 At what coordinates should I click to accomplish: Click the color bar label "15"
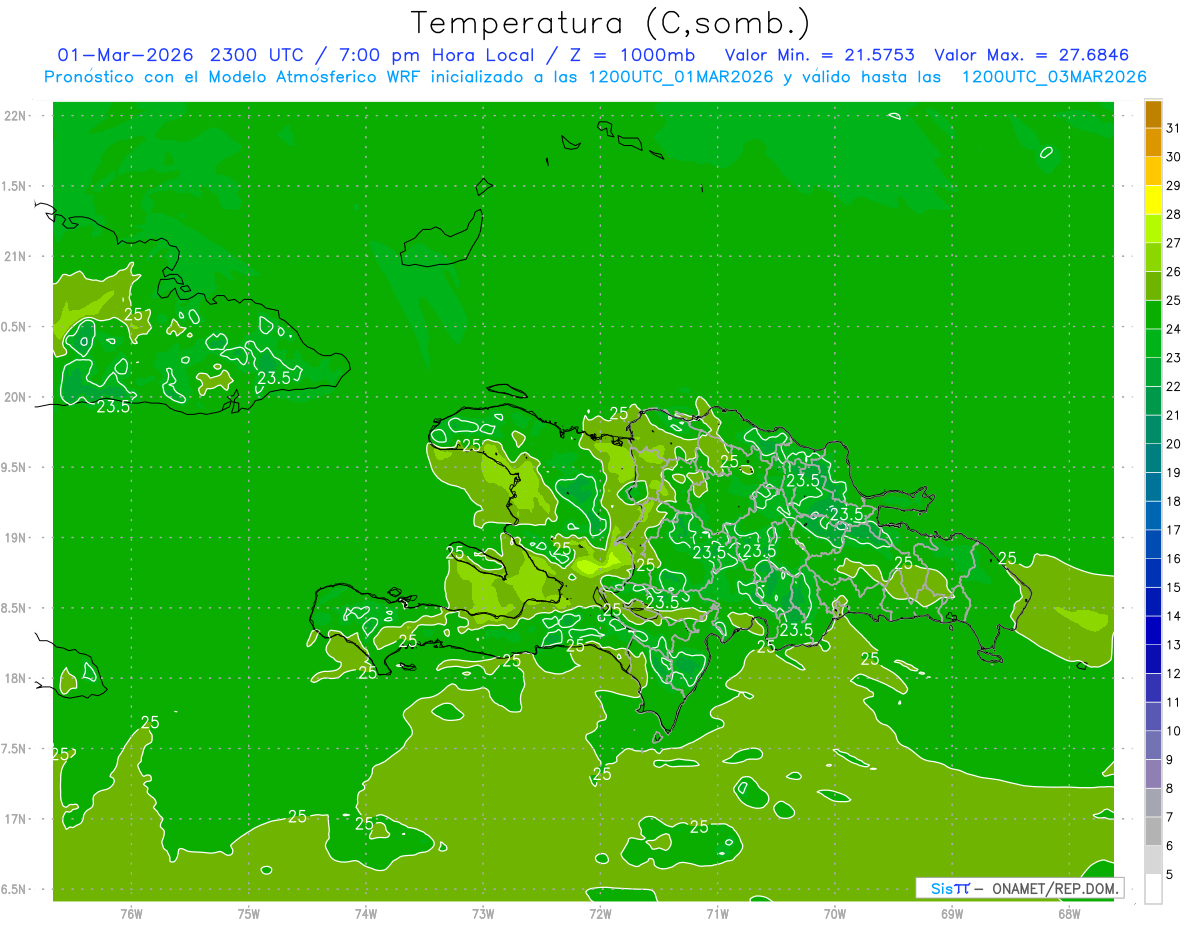click(x=1174, y=587)
